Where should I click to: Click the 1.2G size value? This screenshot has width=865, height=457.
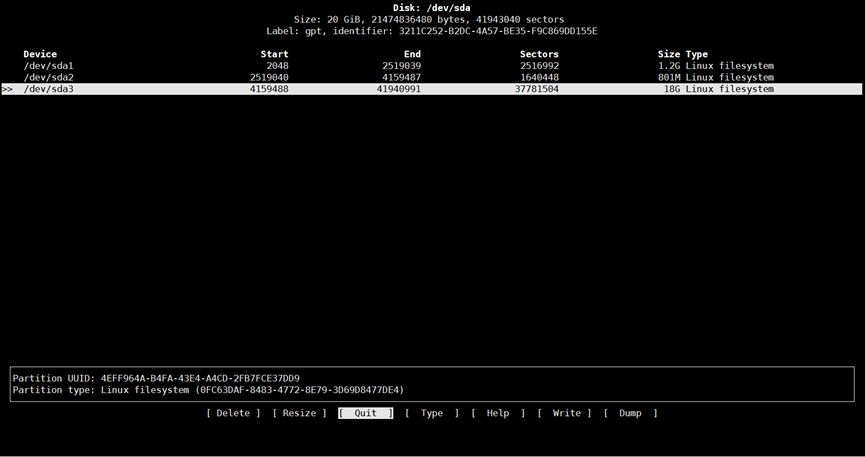669,66
